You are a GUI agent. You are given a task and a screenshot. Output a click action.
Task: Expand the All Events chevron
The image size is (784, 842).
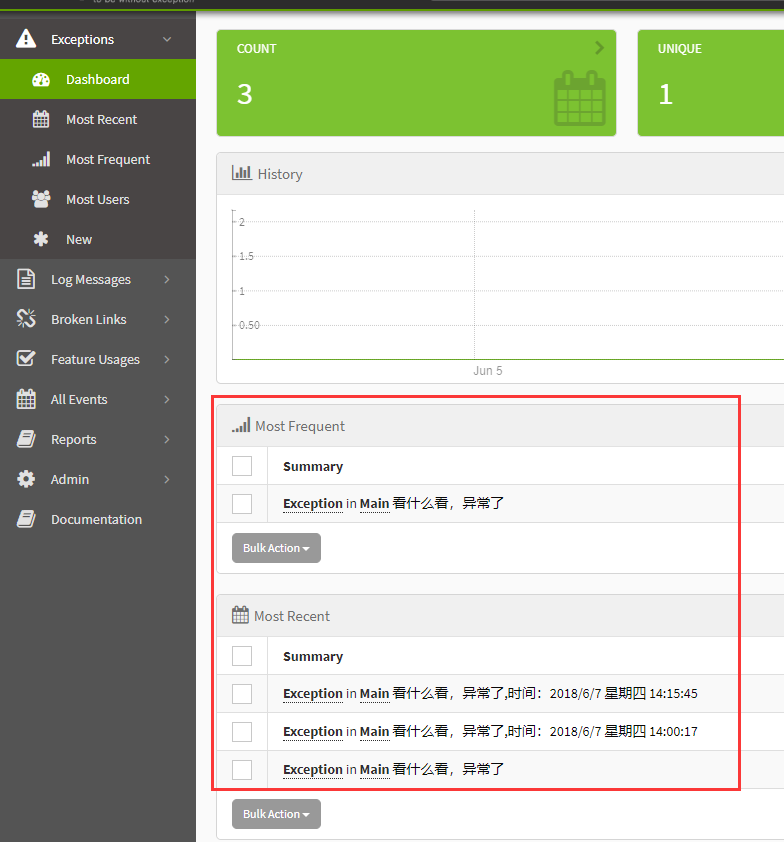point(167,399)
